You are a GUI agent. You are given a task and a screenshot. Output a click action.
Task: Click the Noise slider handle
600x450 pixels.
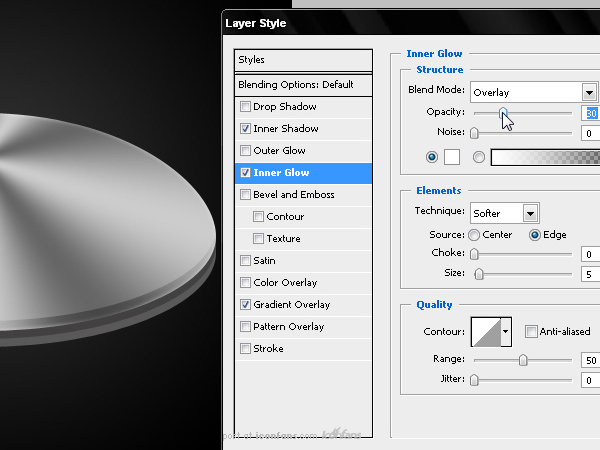(x=474, y=133)
